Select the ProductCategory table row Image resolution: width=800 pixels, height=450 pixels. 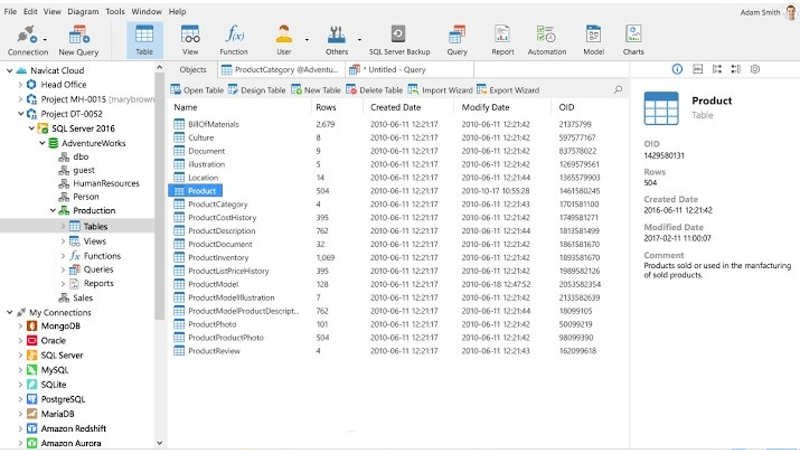point(396,204)
